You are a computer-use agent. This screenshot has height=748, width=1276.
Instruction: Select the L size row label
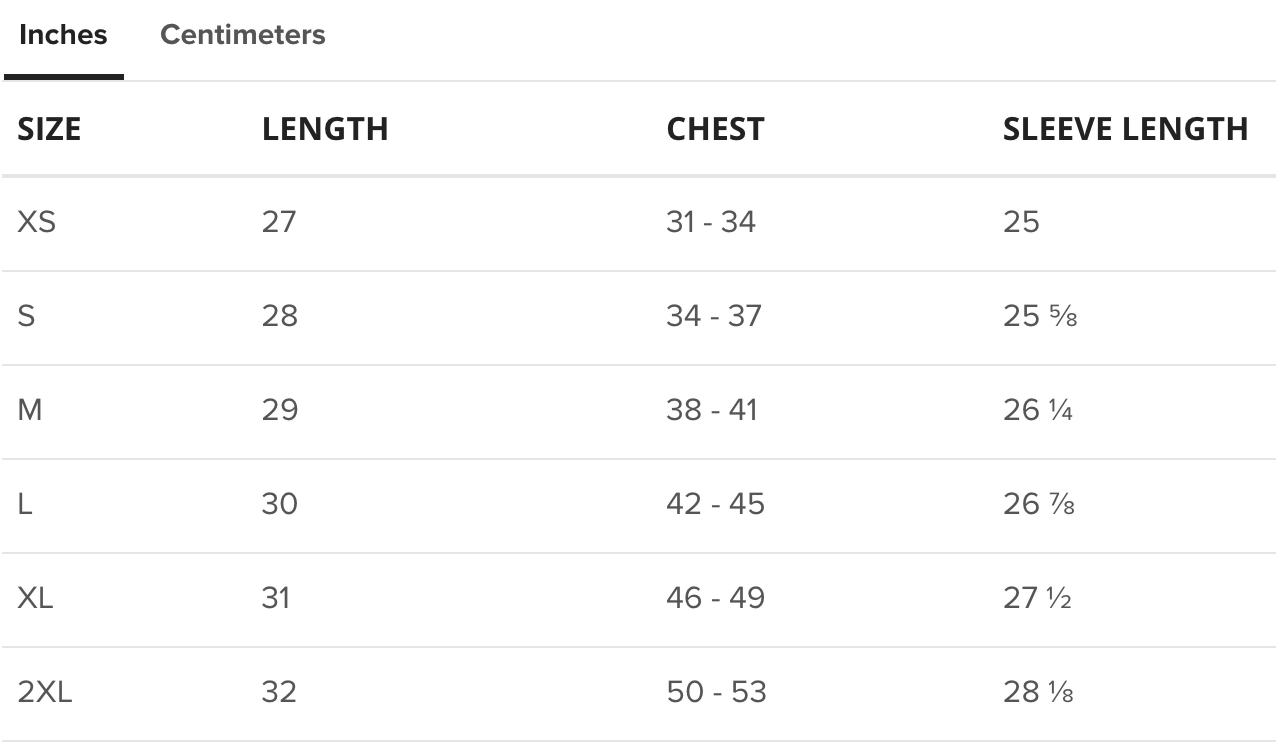point(25,504)
